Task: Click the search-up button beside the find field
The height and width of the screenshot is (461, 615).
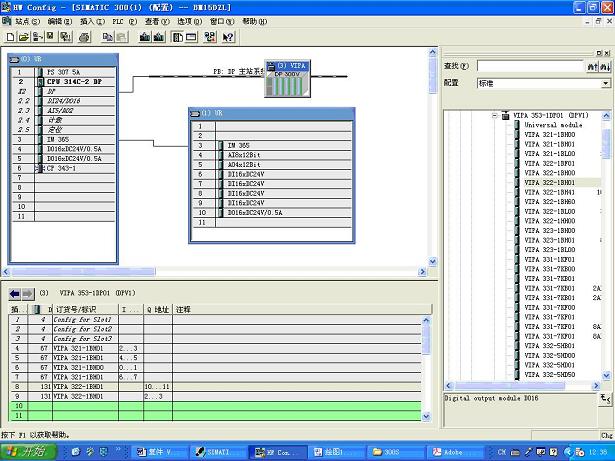Action: pos(592,66)
